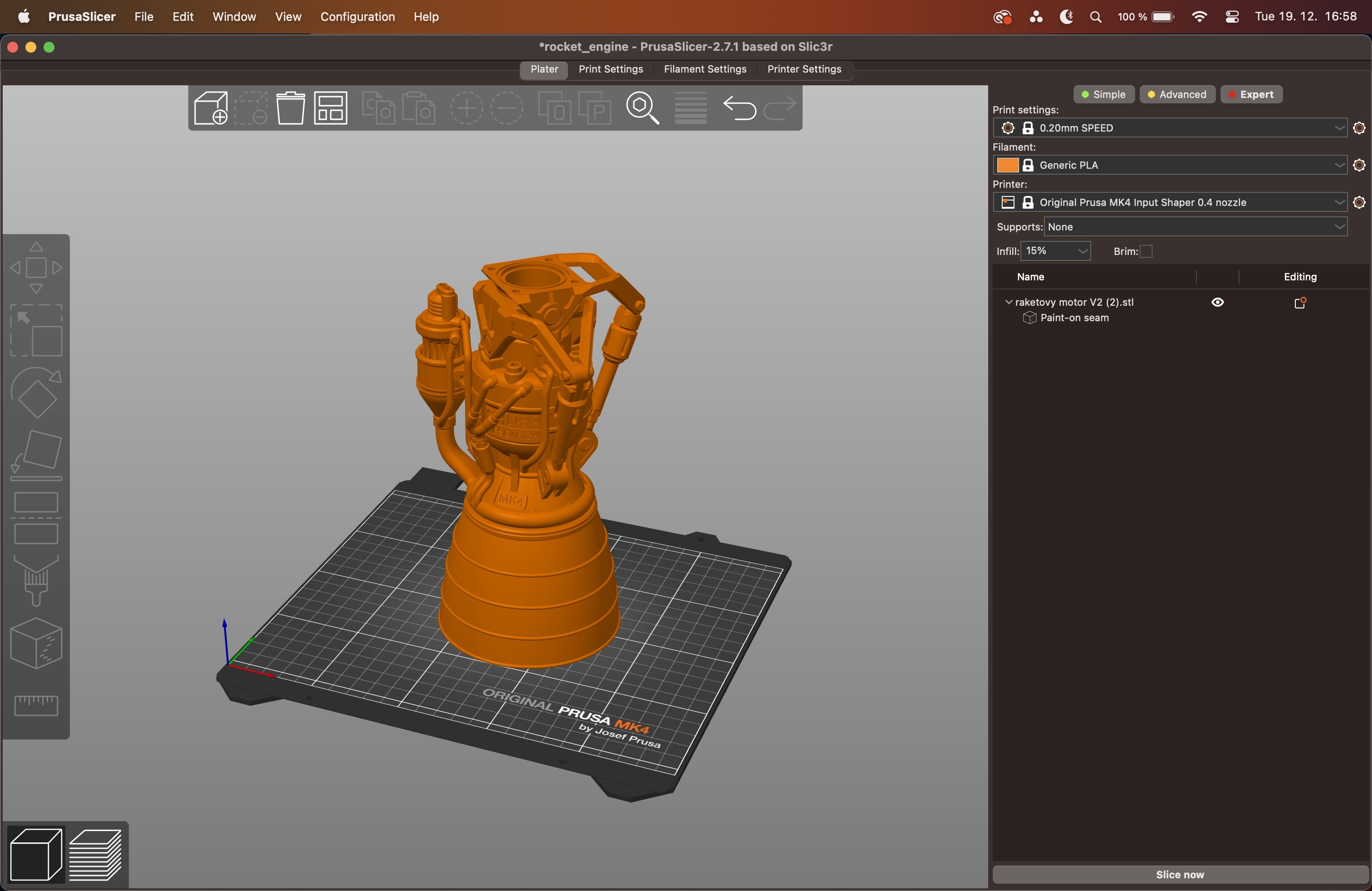Click the Arrange objects icon

click(331, 108)
